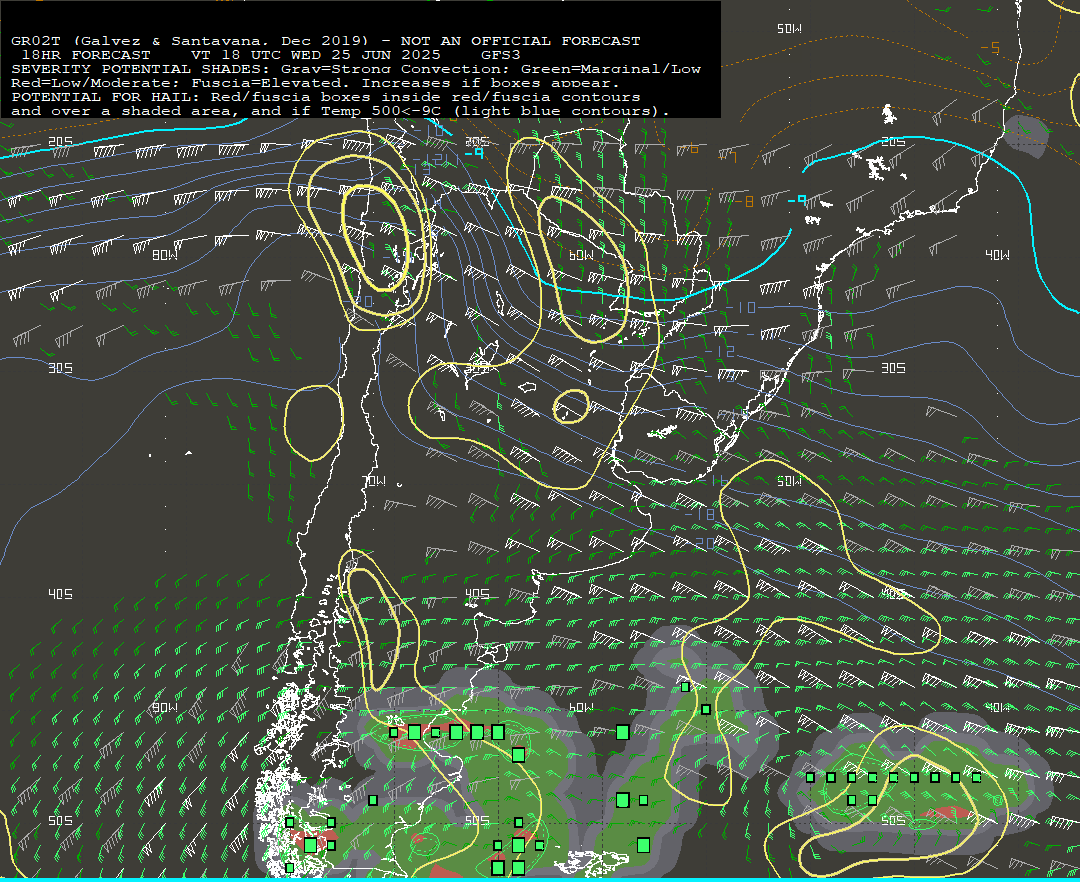Click the "SEVERITY POTENTIAL SHADES" legend line
1080x882 pixels.
point(356,69)
